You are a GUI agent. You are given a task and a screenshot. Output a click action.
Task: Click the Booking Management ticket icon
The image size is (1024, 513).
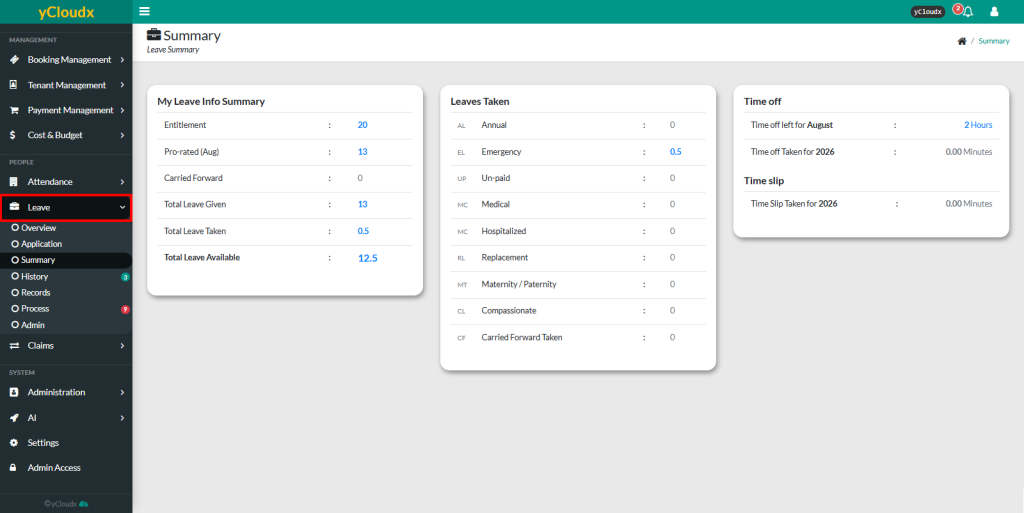point(14,59)
